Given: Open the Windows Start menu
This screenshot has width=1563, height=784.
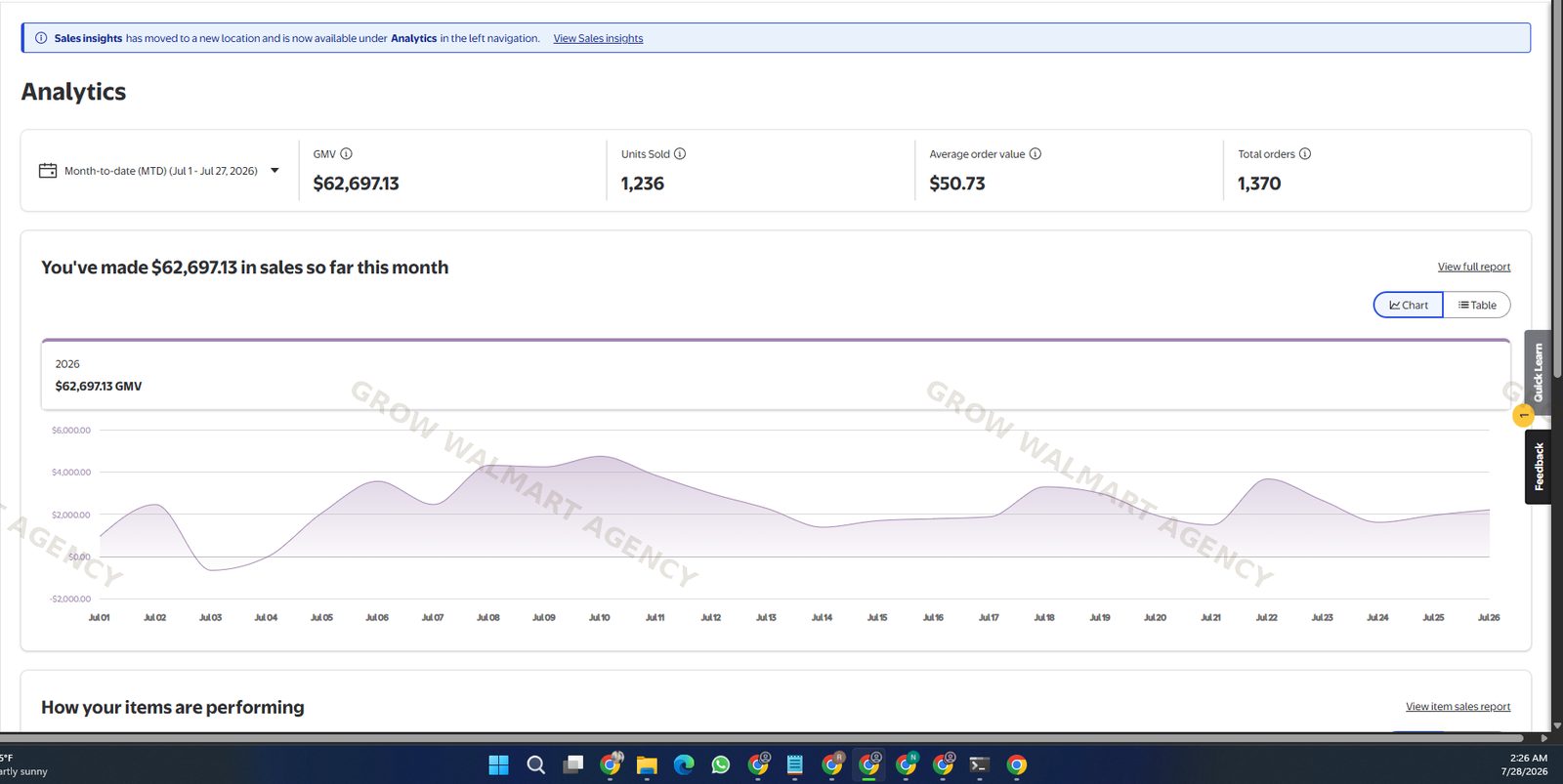Looking at the screenshot, I should [498, 764].
